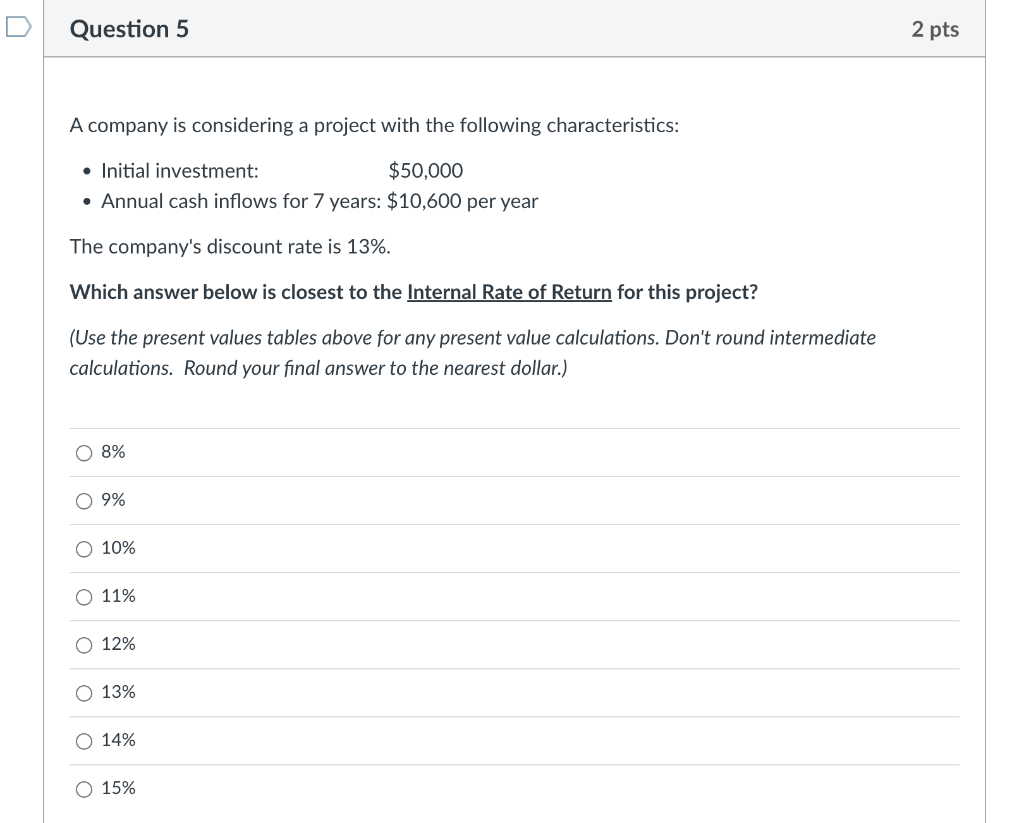The image size is (1024, 823).
Task: Click the $50,000 investment amount
Action: tap(425, 171)
